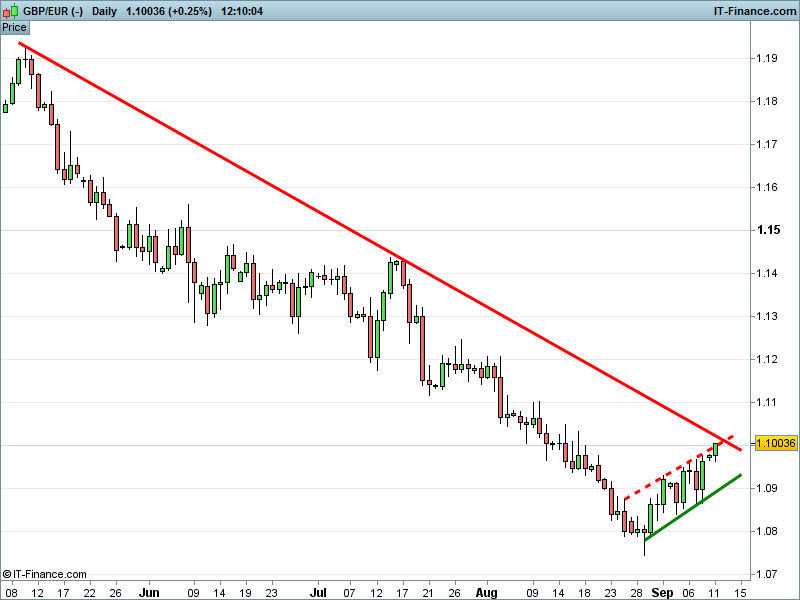This screenshot has width=800, height=600.
Task: Click the 1.07 price axis label
Action: click(x=767, y=574)
